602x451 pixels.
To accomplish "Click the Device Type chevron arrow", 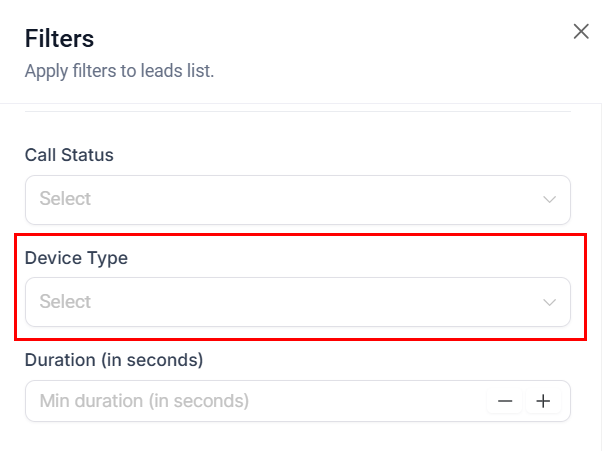I will pyautogui.click(x=549, y=302).
